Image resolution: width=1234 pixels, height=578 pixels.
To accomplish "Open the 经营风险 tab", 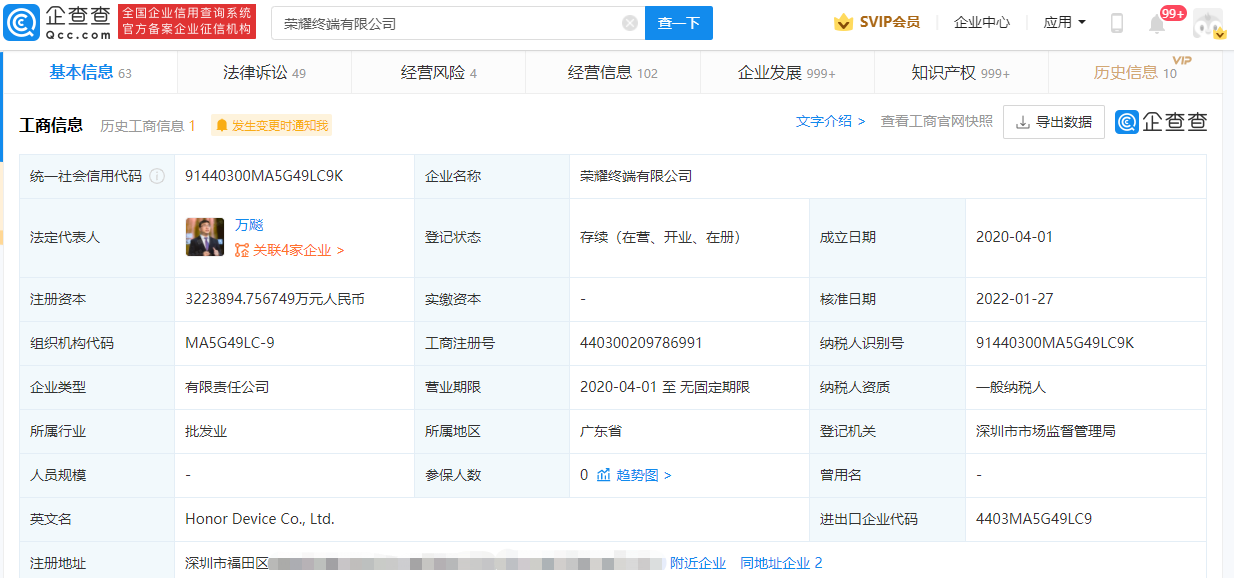I will (438, 72).
